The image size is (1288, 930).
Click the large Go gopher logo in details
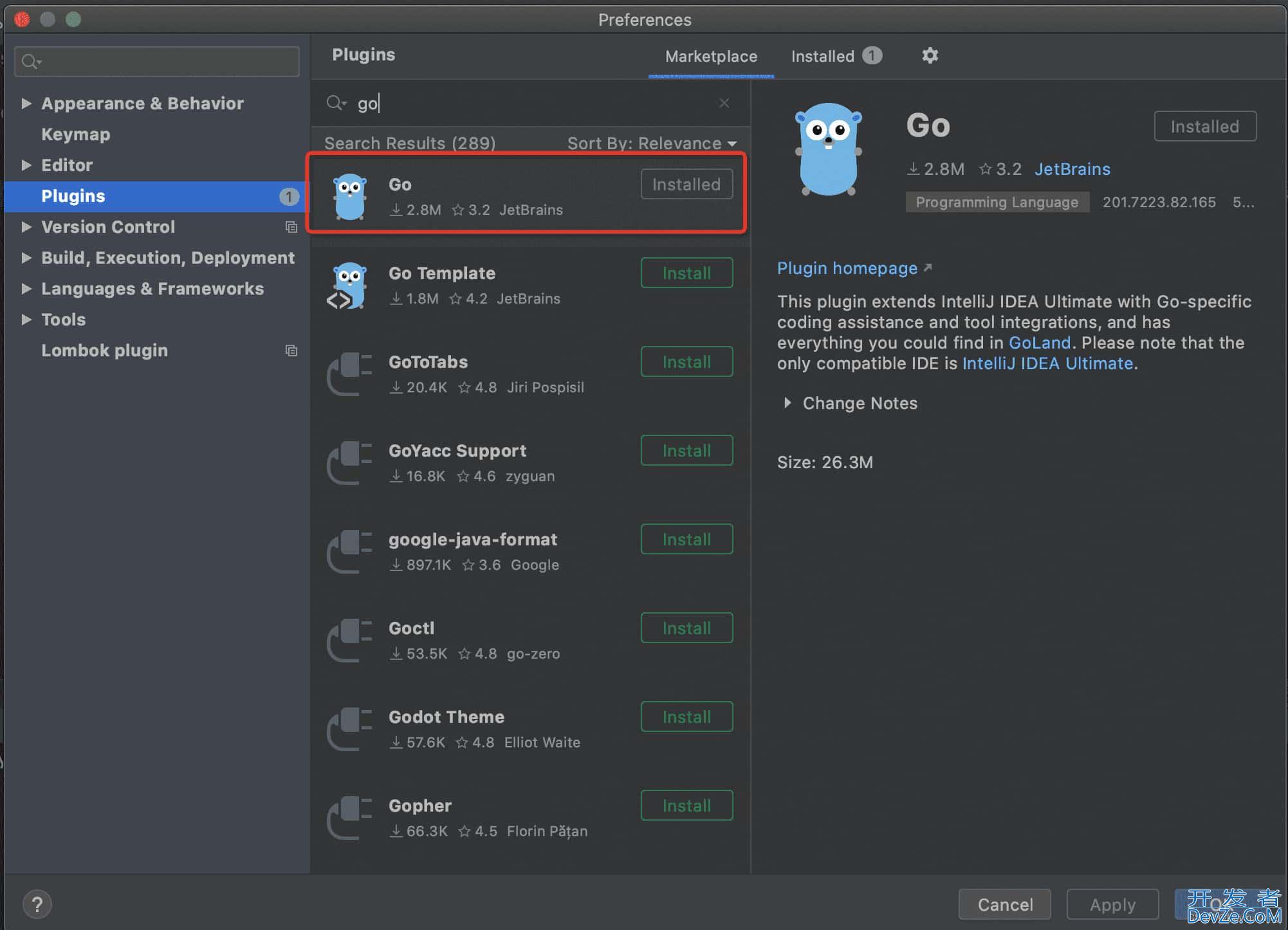click(x=829, y=149)
